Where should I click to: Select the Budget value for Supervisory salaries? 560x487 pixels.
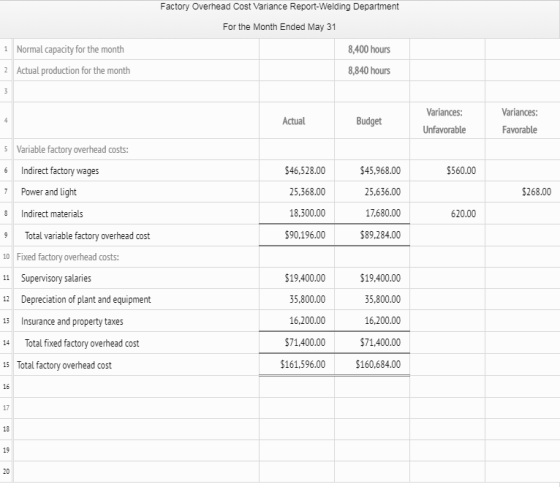380,278
